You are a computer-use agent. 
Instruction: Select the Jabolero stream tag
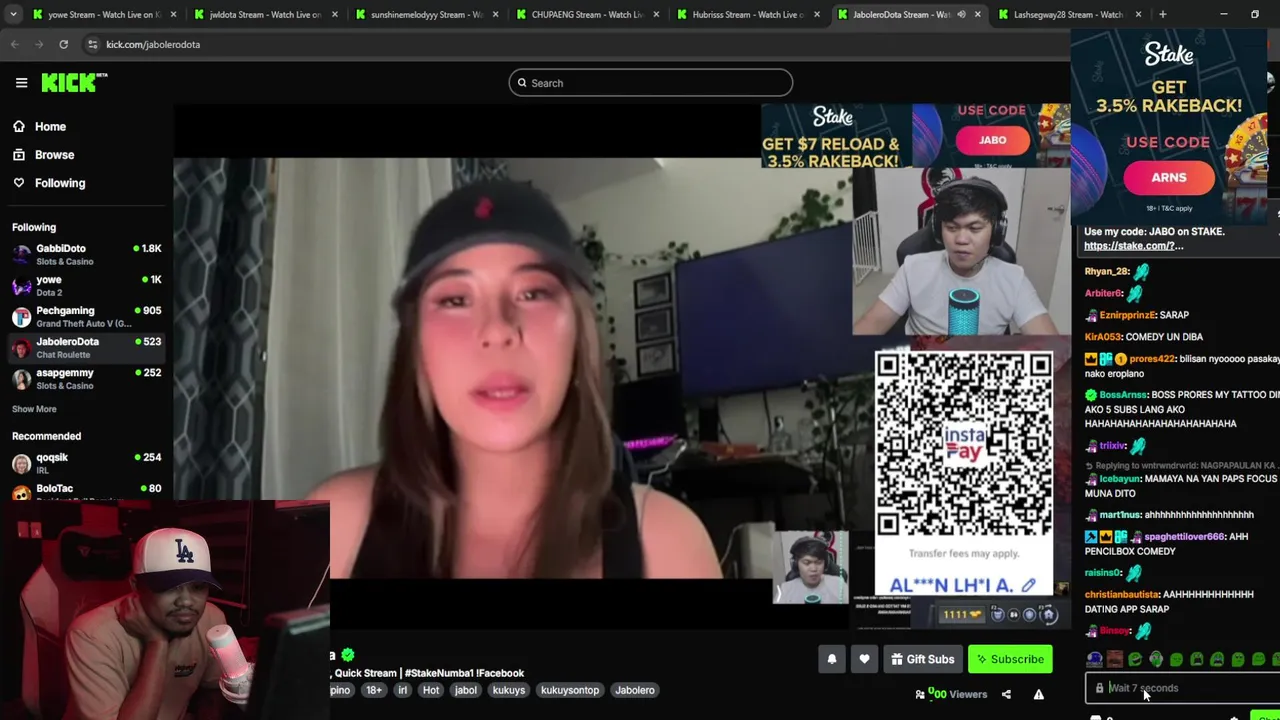(635, 690)
